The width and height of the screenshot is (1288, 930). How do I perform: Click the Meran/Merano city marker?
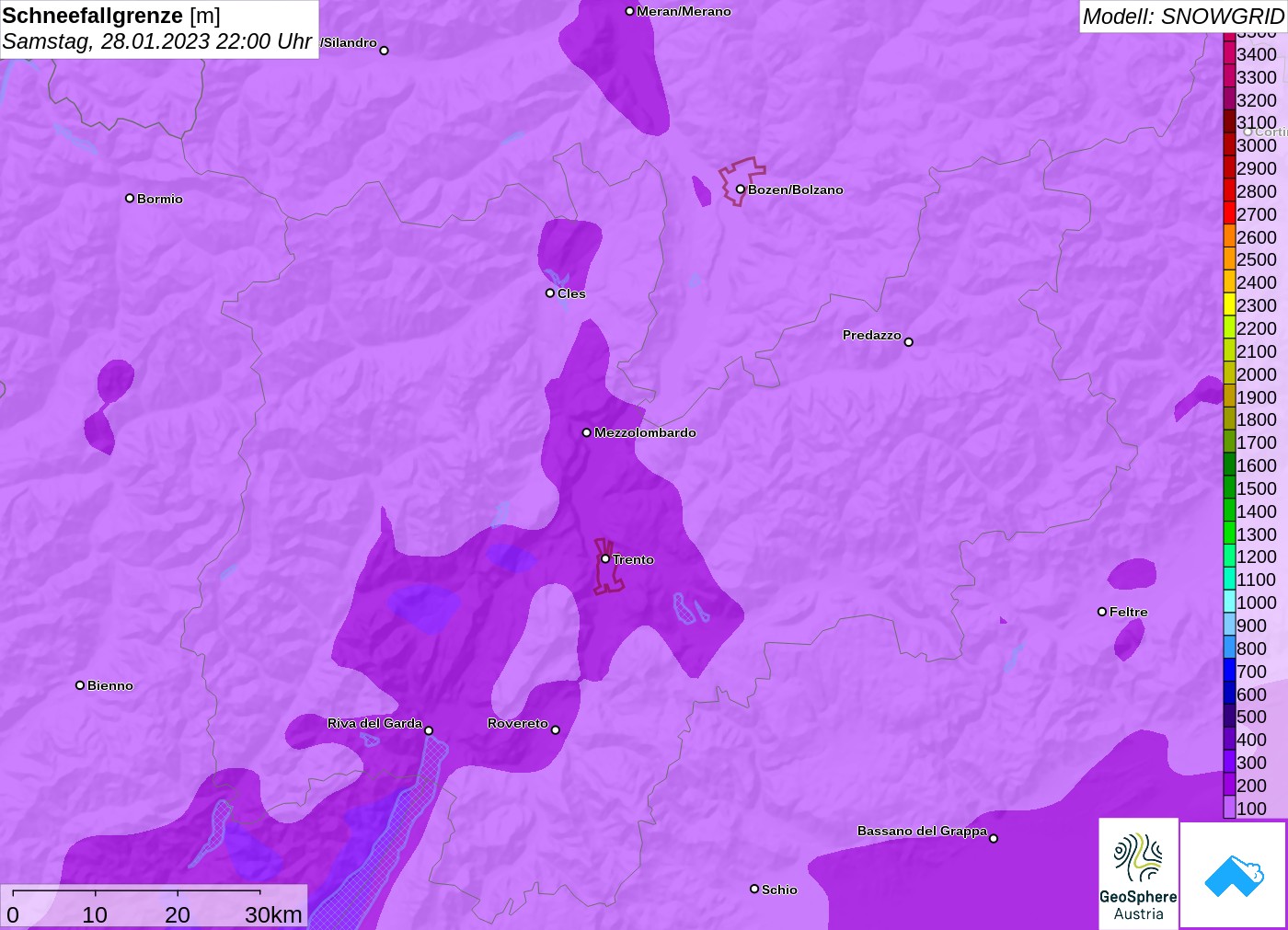click(629, 11)
